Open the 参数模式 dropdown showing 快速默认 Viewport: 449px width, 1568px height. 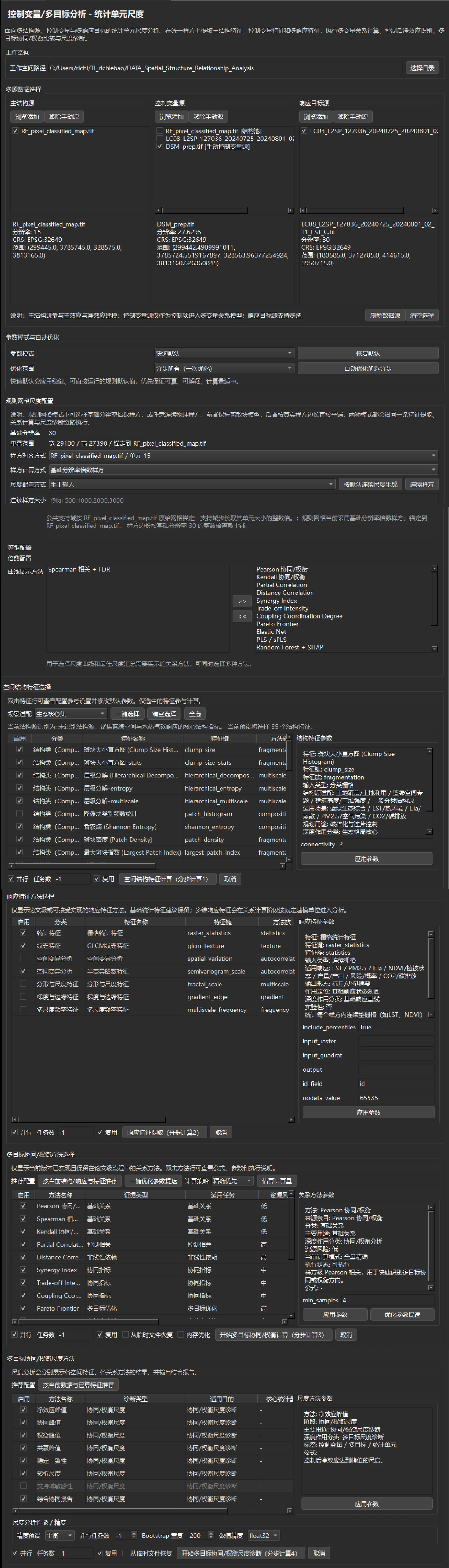[x=224, y=353]
